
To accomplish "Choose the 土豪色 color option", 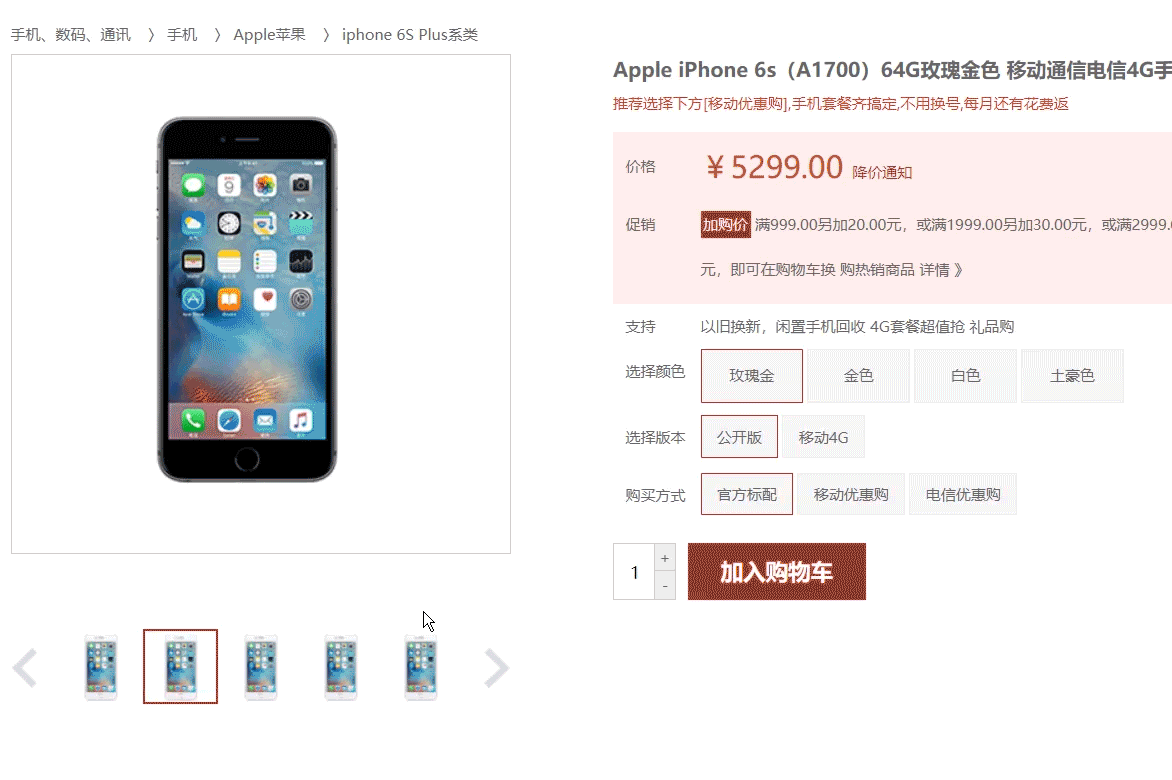I will pos(1073,376).
